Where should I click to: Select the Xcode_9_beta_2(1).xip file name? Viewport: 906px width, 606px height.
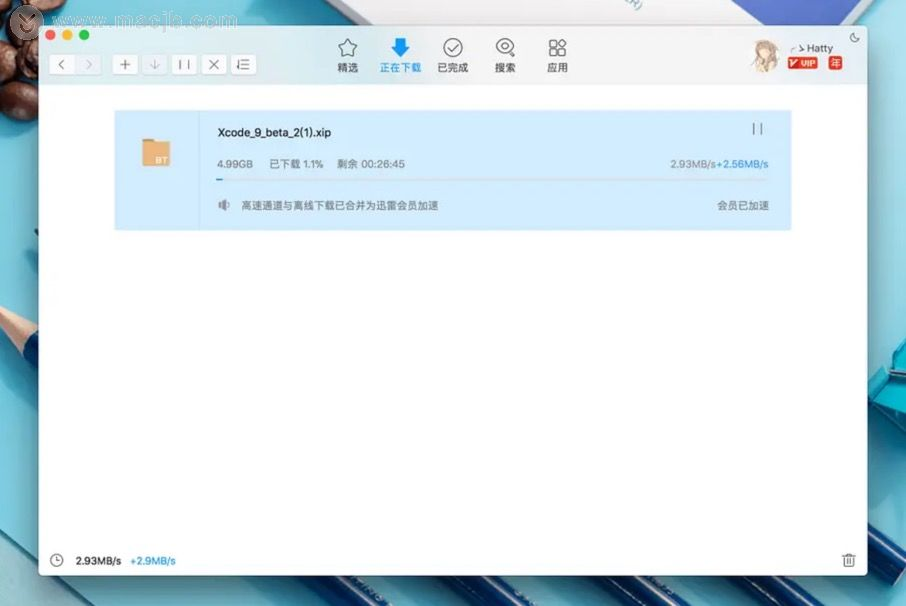[274, 132]
